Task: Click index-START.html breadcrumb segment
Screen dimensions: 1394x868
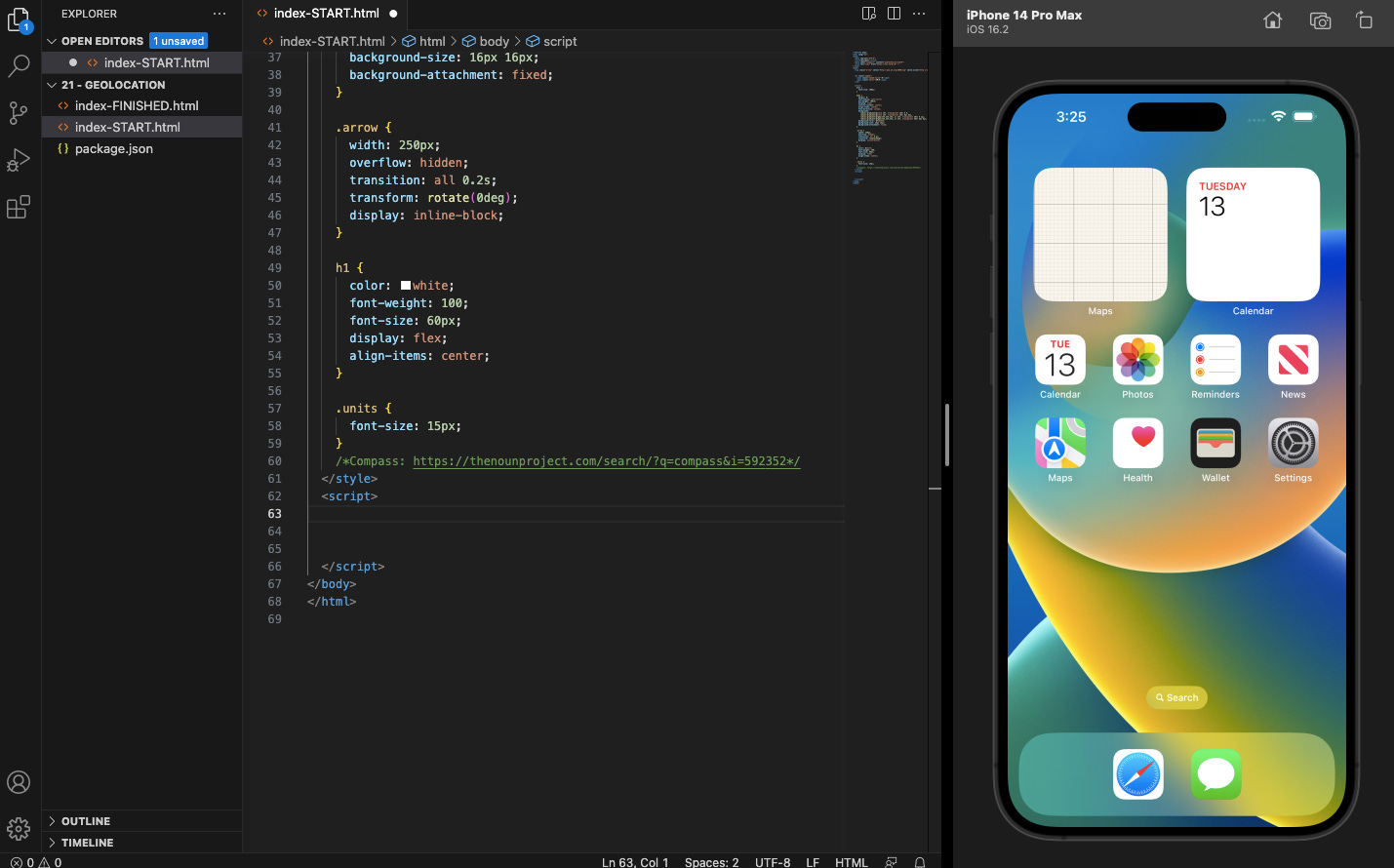Action: tap(324, 41)
